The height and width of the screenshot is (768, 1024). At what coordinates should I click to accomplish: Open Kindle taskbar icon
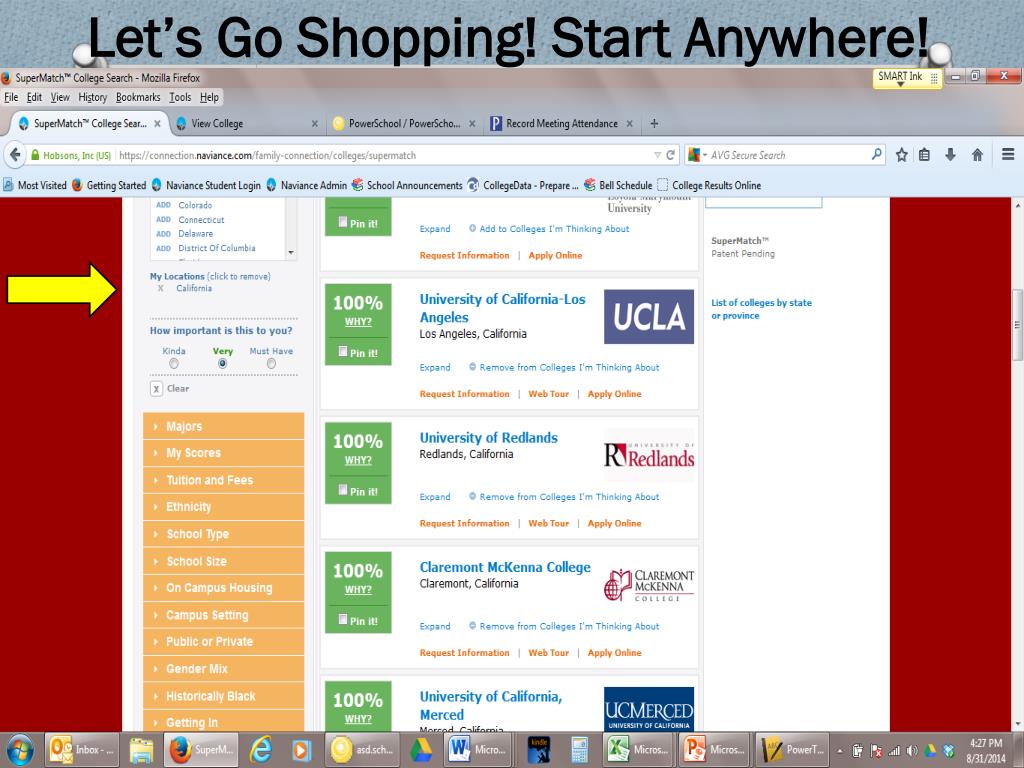(x=539, y=750)
